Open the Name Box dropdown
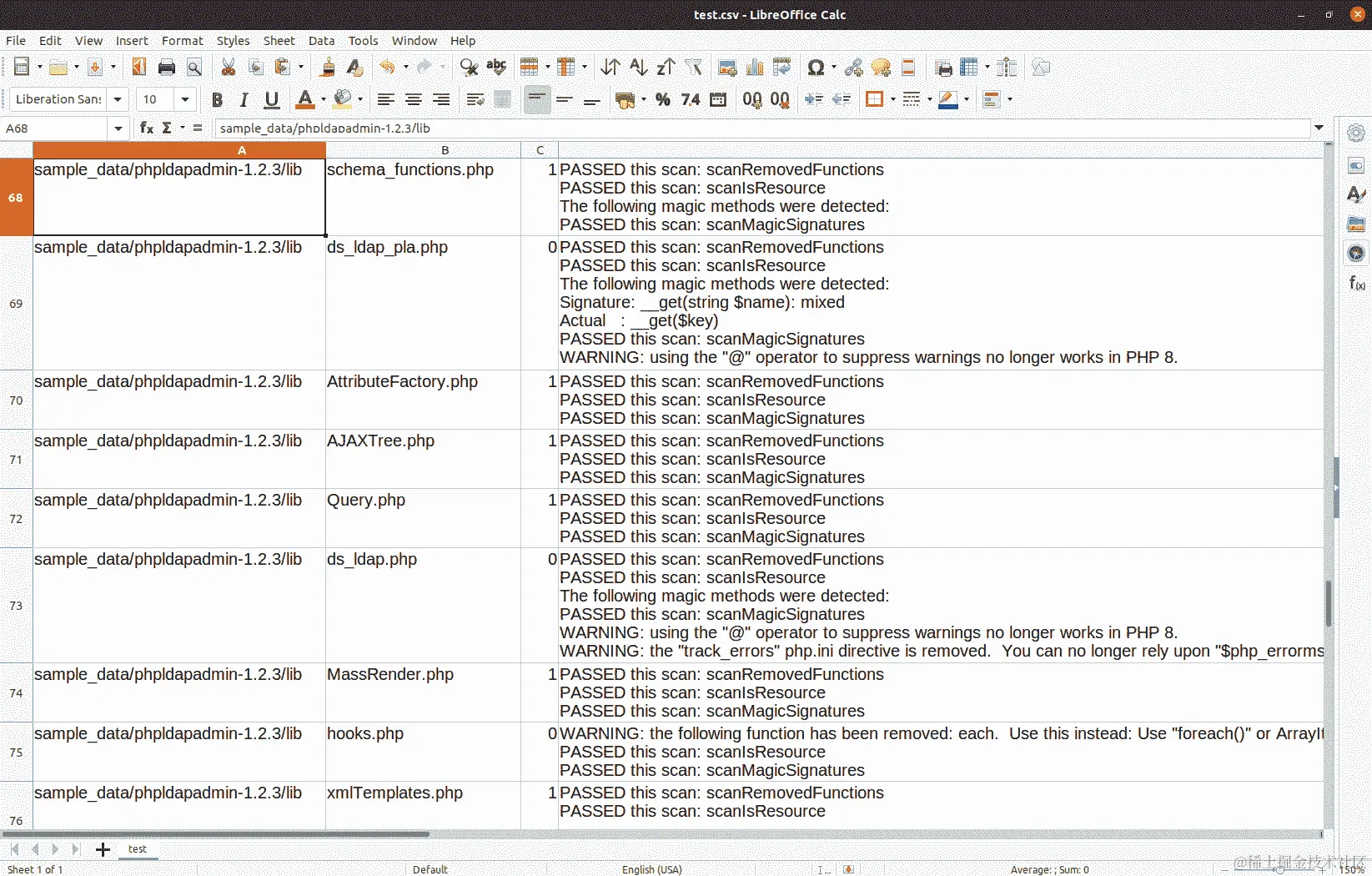The height and width of the screenshot is (876, 1372). (x=118, y=128)
